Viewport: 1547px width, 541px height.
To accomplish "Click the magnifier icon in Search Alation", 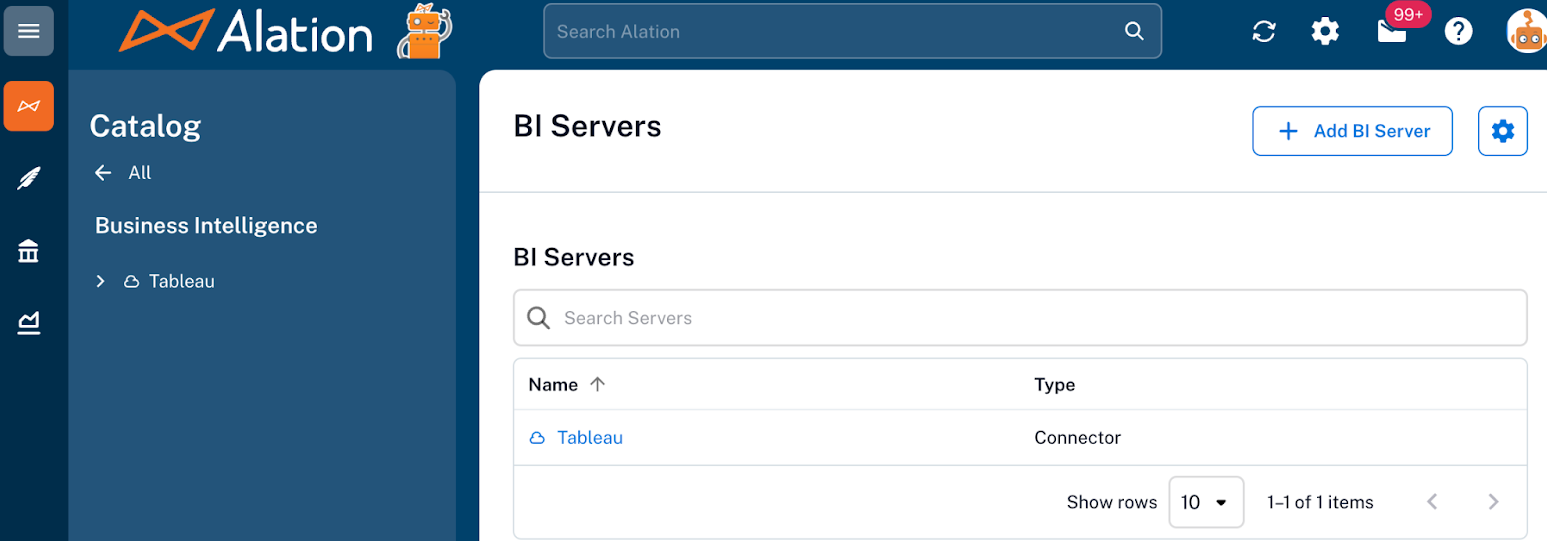I will (1134, 31).
